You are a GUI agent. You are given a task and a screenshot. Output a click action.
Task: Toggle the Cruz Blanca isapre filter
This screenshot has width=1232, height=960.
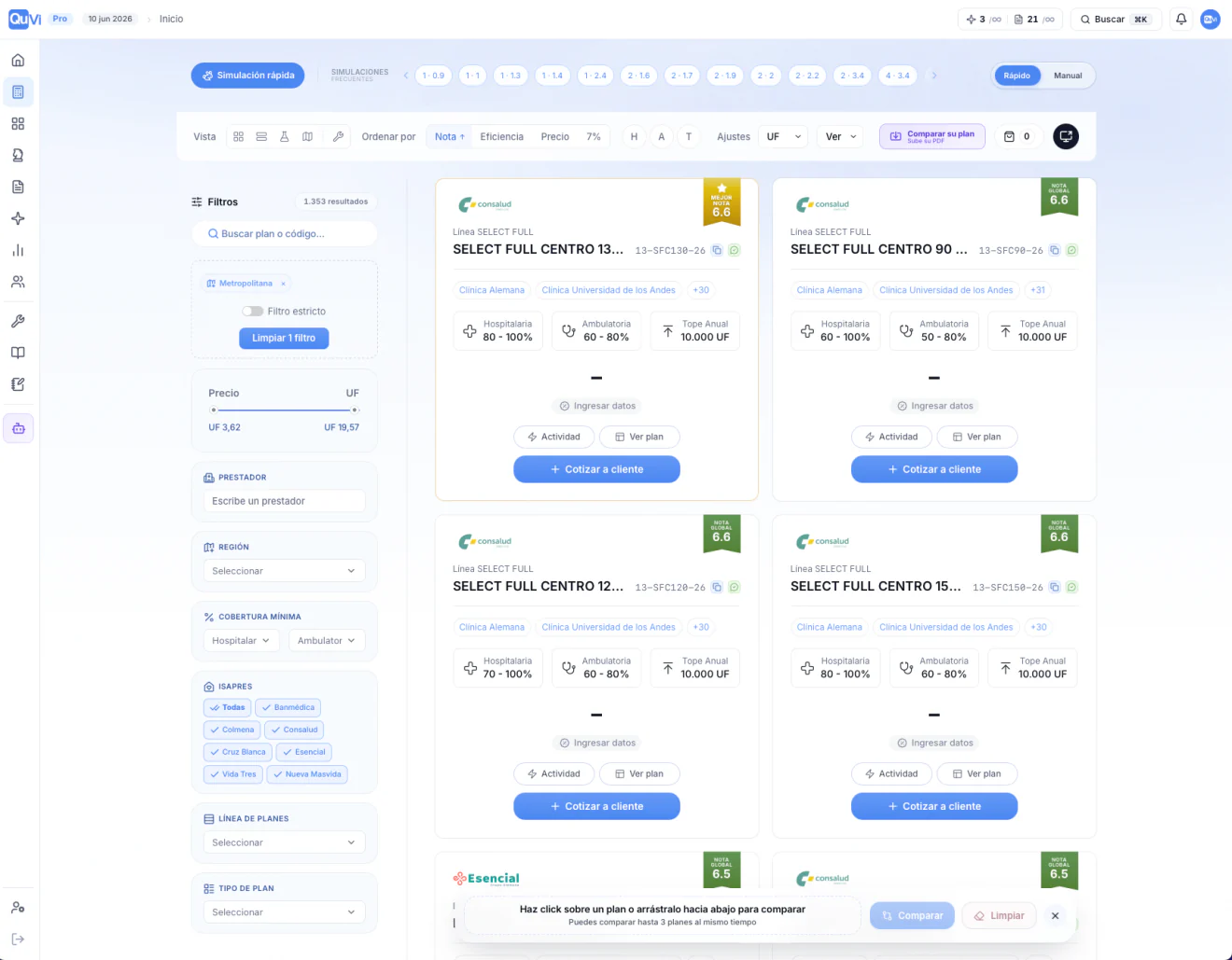tap(238, 752)
